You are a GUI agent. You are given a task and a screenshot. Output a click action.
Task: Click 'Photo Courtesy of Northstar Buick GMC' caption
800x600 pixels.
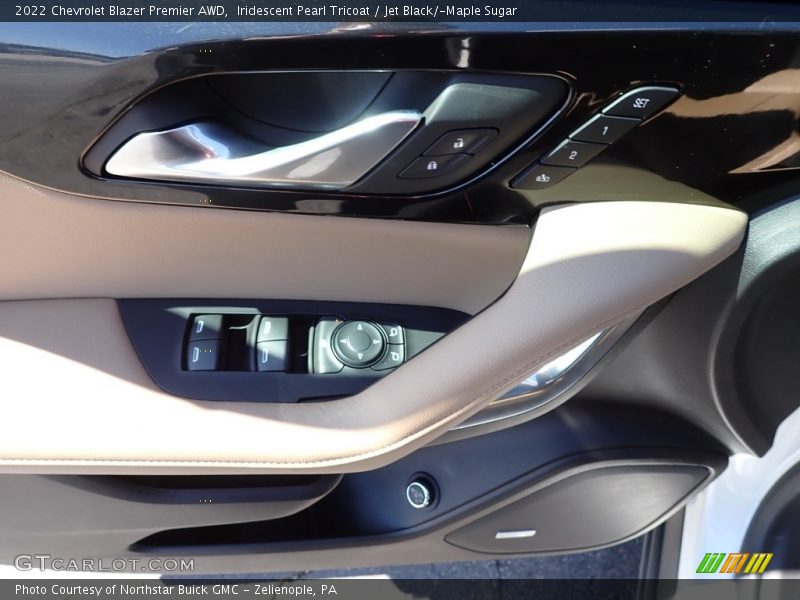point(127,590)
